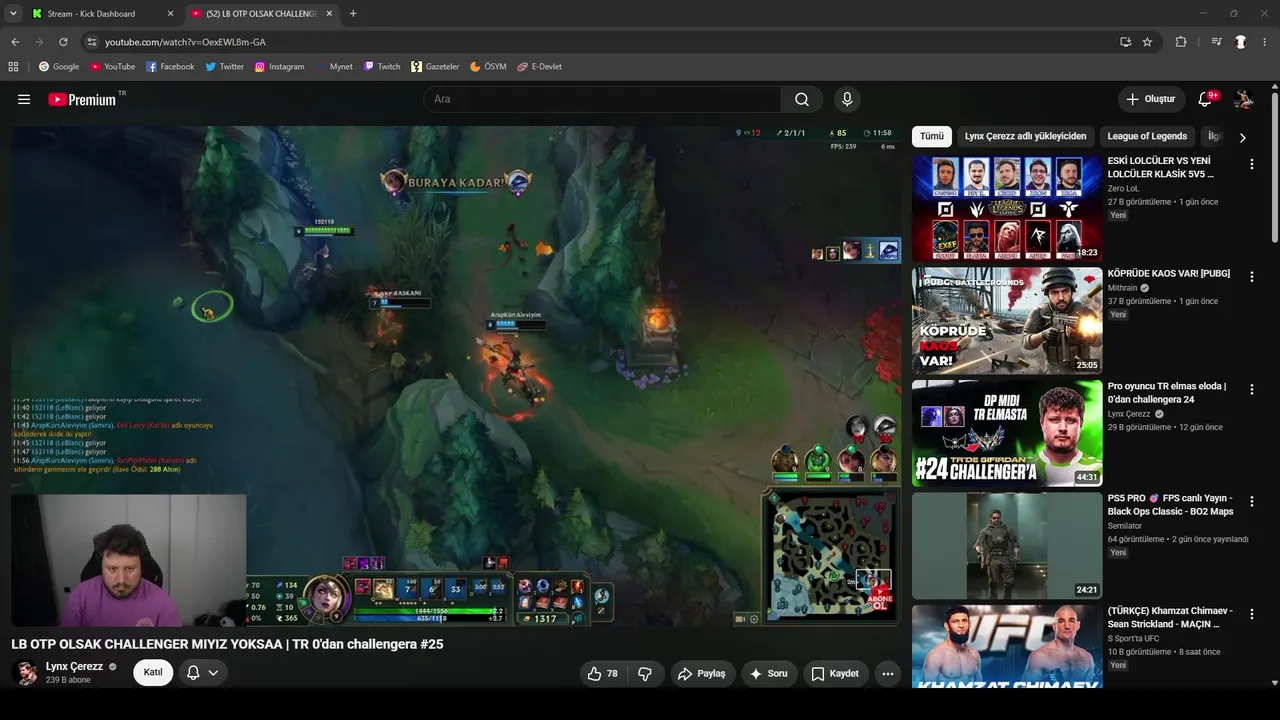
Task: Open Mynet bookmark
Action: pyautogui.click(x=334, y=67)
